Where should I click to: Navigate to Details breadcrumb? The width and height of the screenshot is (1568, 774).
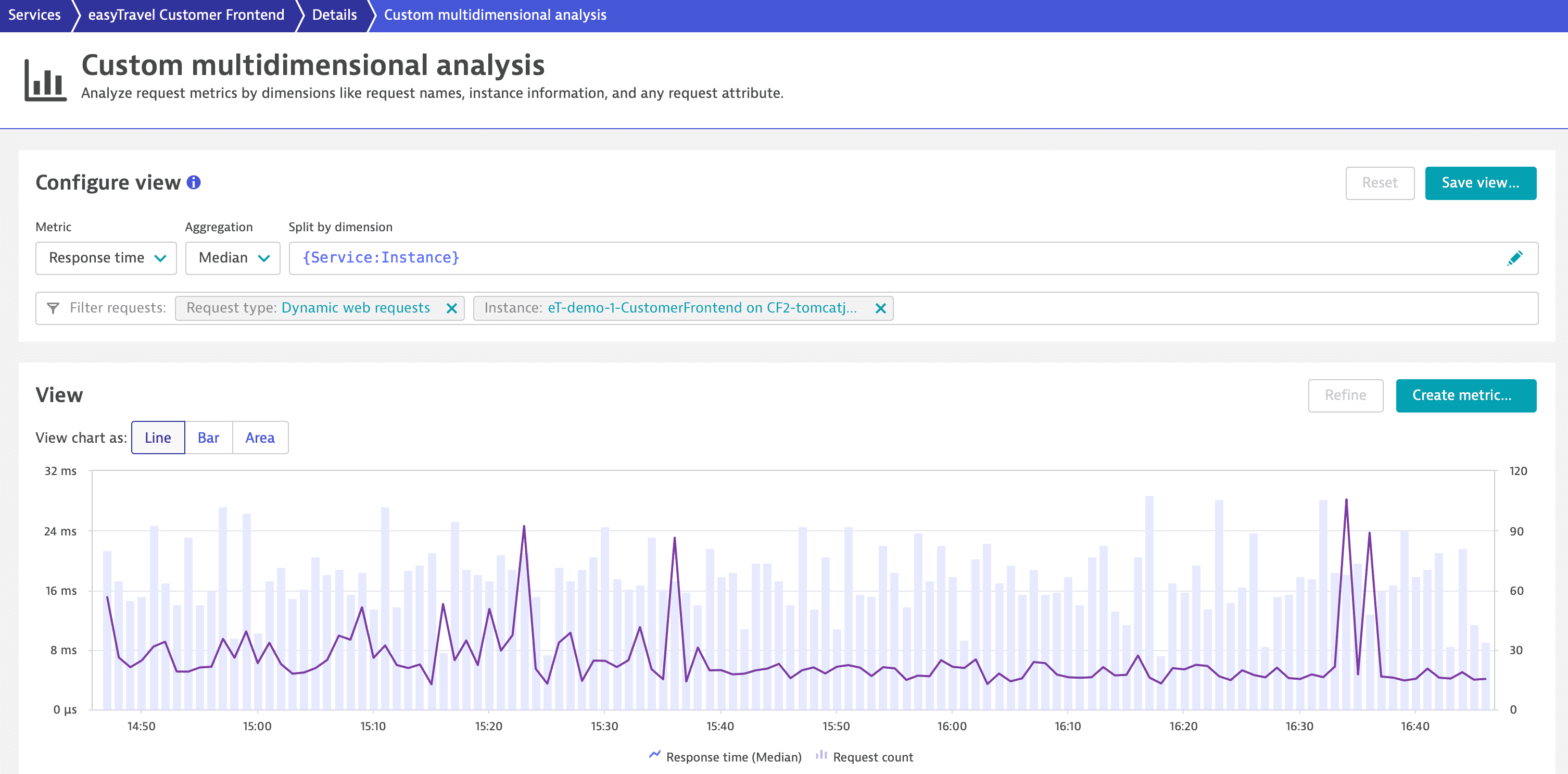tap(334, 15)
